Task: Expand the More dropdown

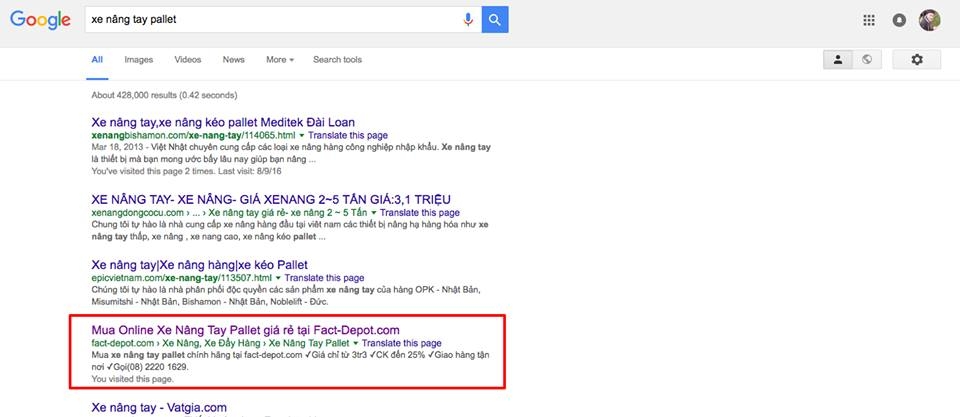Action: [x=280, y=59]
